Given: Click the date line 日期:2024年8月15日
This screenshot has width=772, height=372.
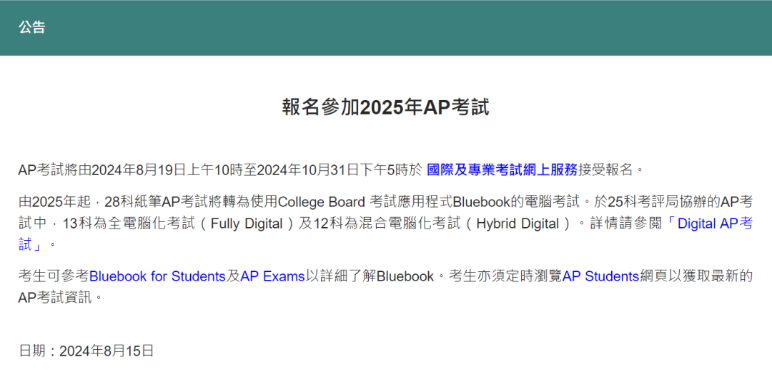Looking at the screenshot, I should [86, 351].
